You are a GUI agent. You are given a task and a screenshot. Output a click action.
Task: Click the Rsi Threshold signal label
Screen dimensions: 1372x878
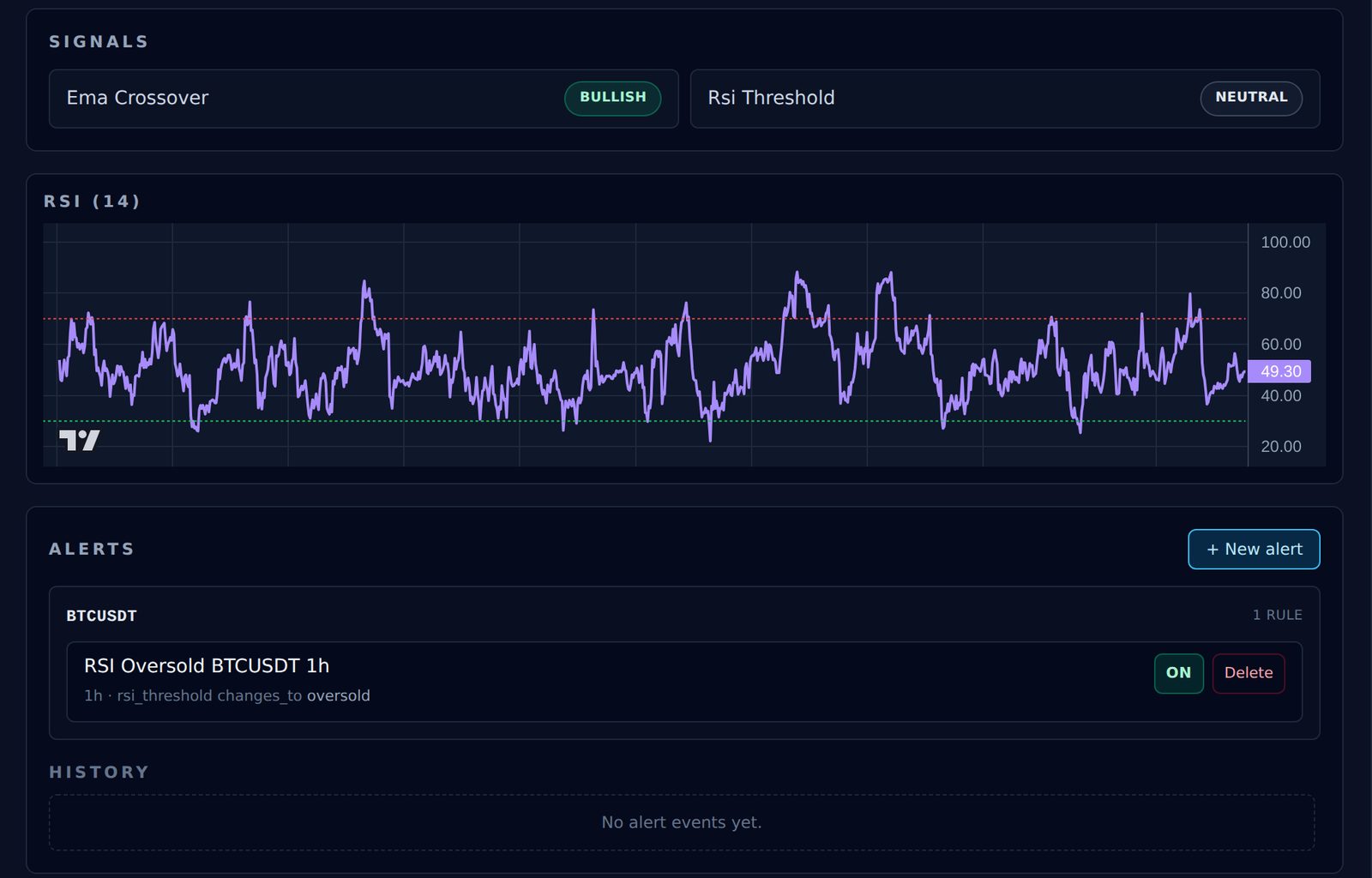click(x=771, y=98)
